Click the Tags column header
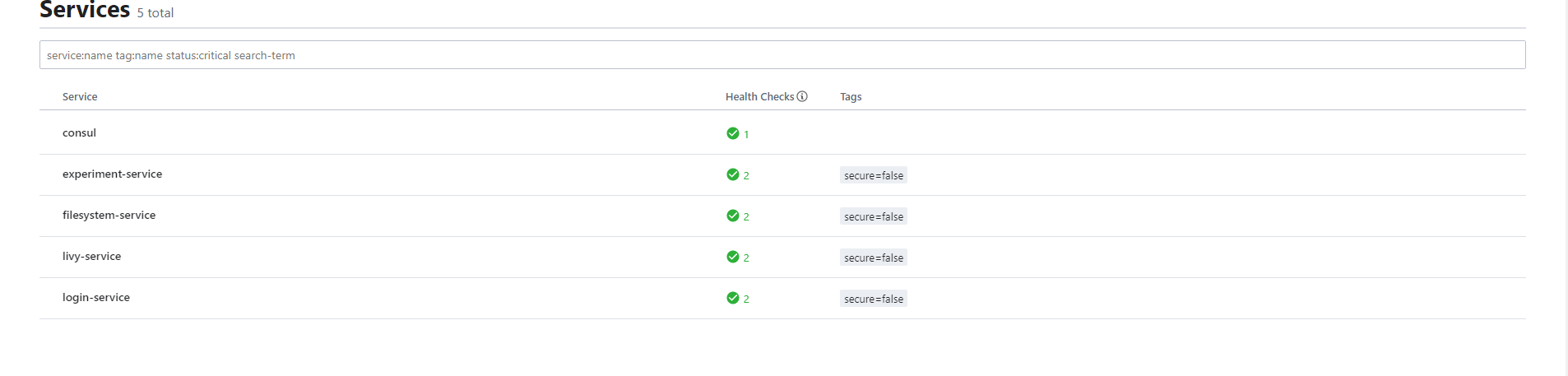This screenshot has height=376, width=1568. [851, 96]
